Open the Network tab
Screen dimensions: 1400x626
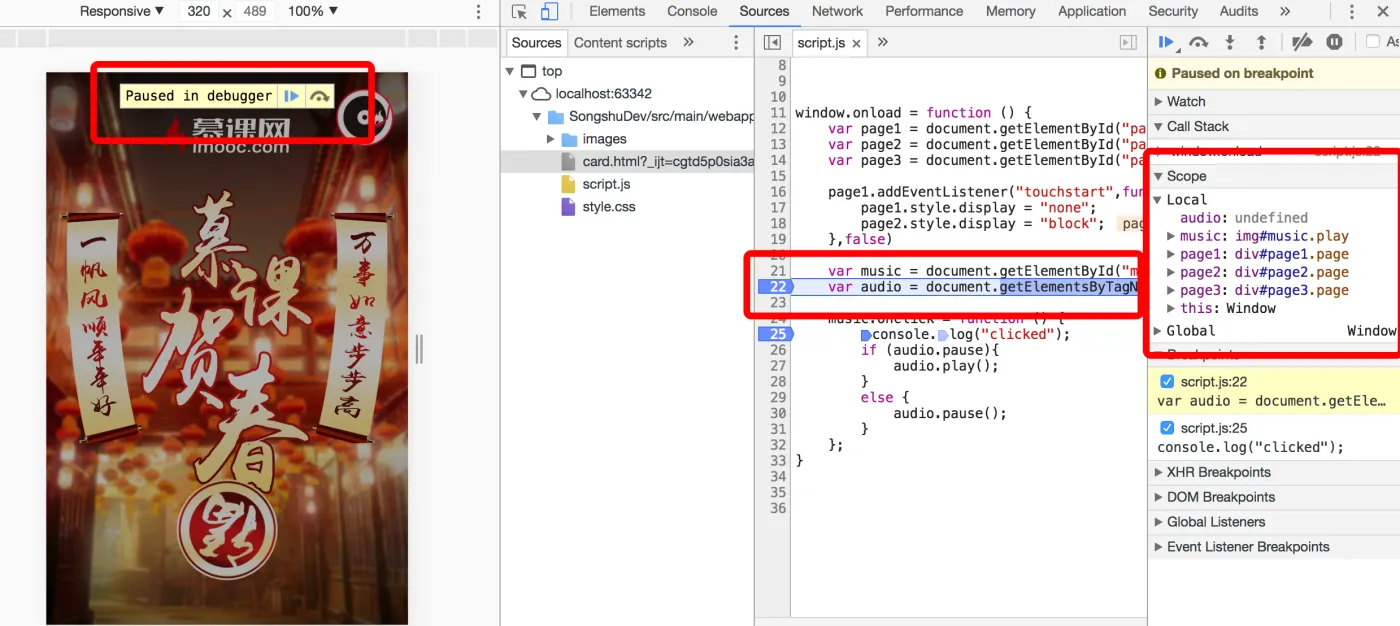[837, 12]
